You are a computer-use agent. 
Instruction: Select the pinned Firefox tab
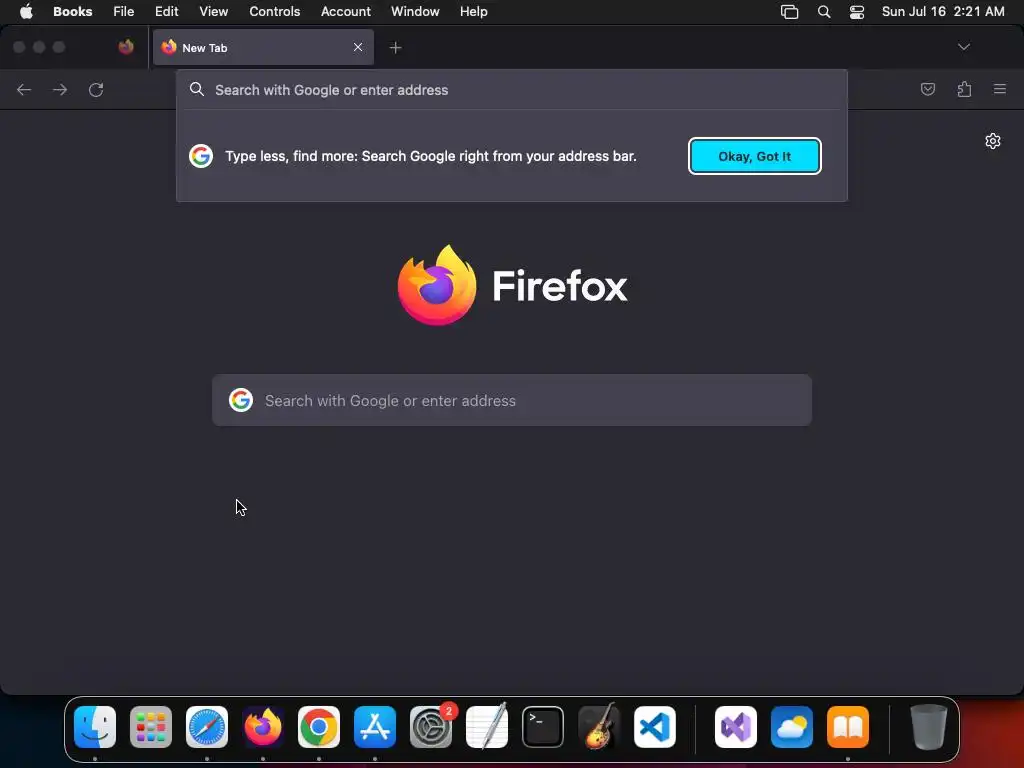(126, 47)
